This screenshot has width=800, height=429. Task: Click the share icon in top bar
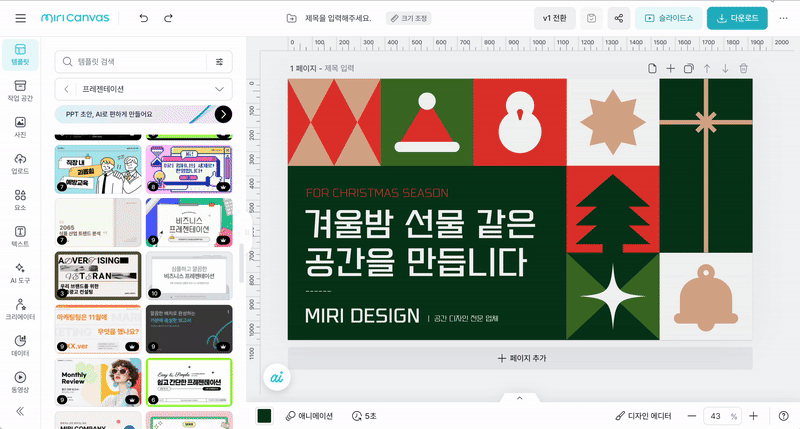click(x=619, y=18)
